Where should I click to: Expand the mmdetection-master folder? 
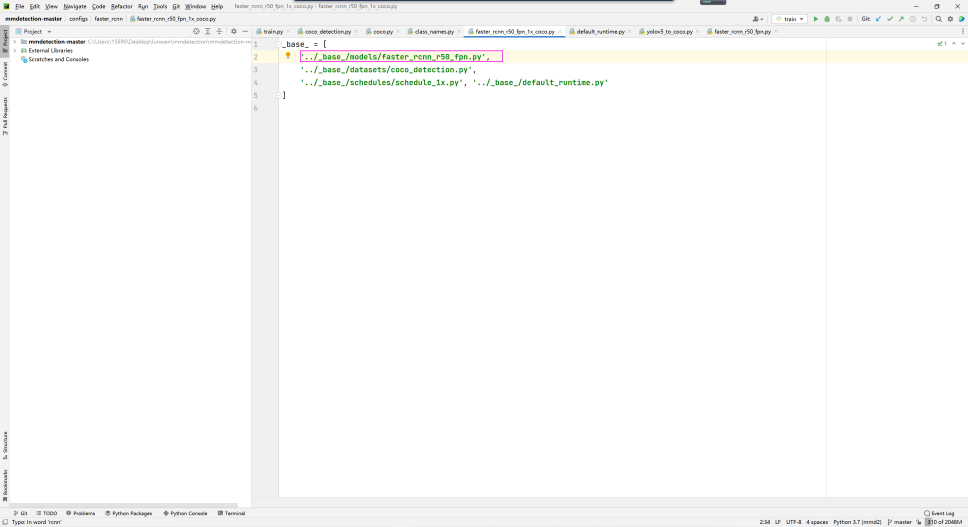click(x=15, y=42)
